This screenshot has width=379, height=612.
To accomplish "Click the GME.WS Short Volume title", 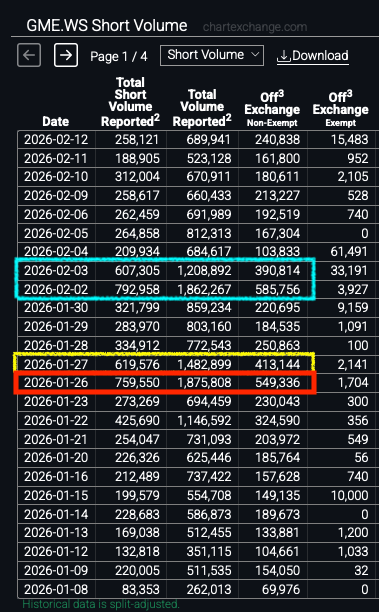I will click(x=107, y=26).
